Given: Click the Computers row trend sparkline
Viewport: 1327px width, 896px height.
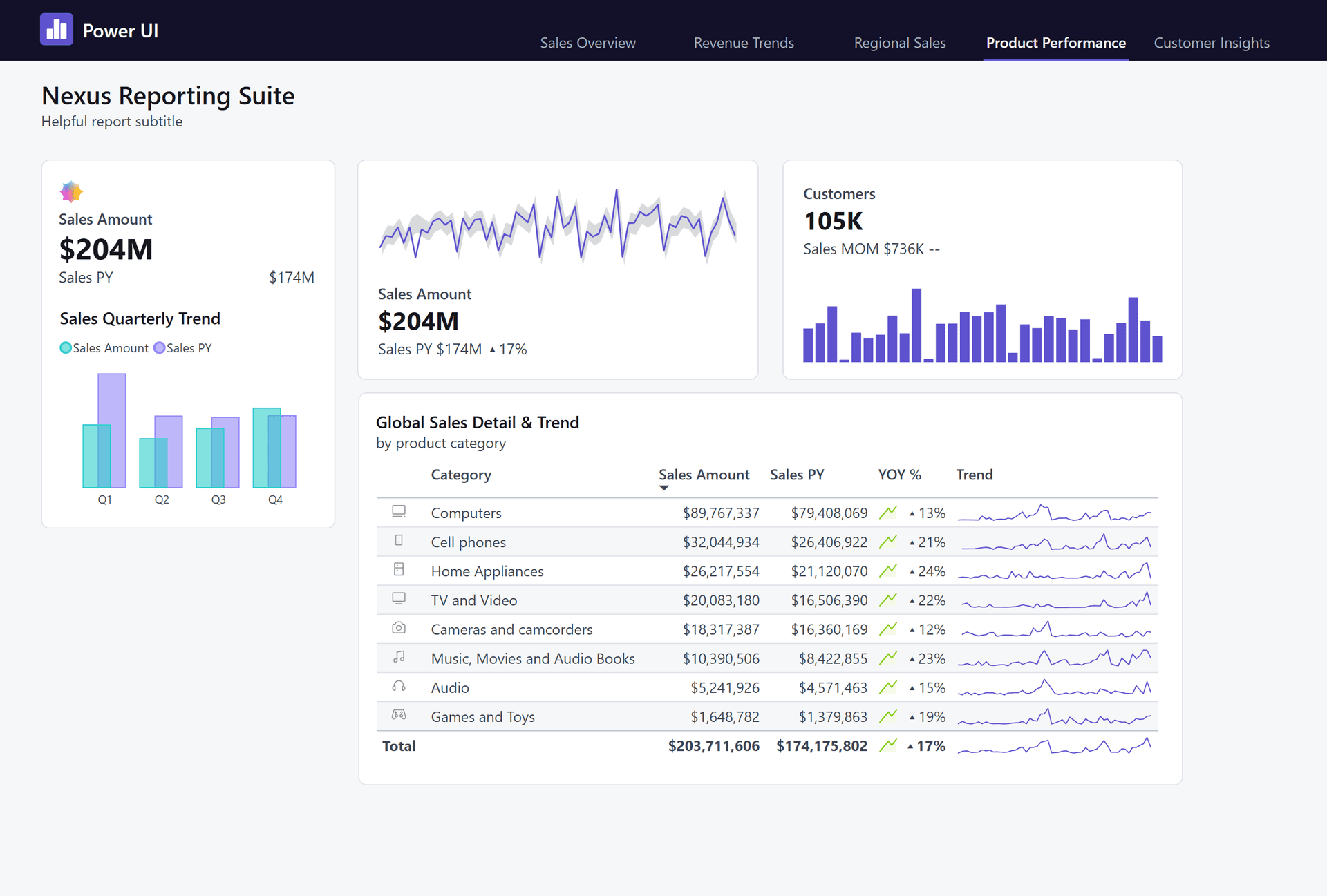Looking at the screenshot, I should pyautogui.click(x=1055, y=513).
